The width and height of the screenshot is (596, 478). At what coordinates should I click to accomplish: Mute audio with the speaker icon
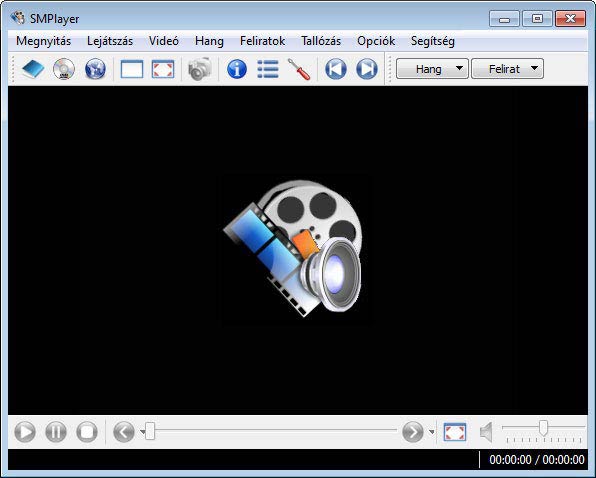[x=487, y=432]
